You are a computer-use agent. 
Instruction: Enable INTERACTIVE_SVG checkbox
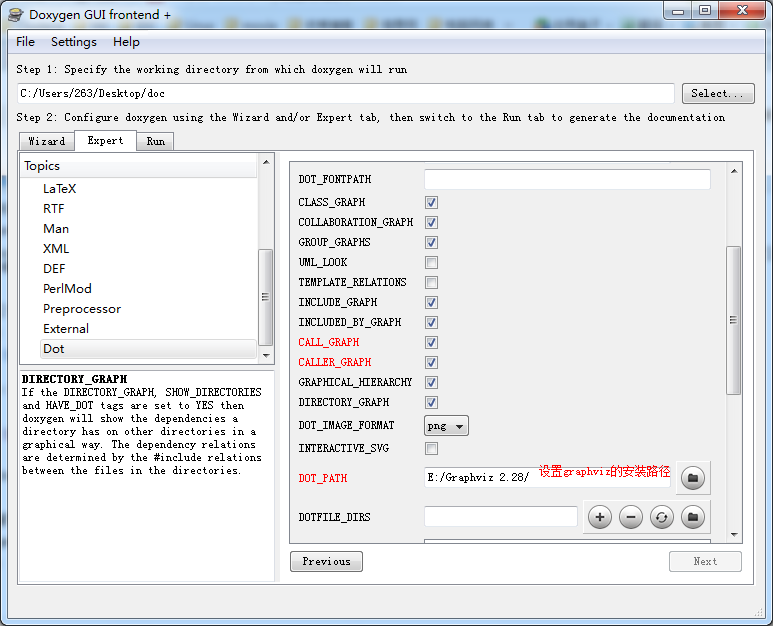pos(431,449)
